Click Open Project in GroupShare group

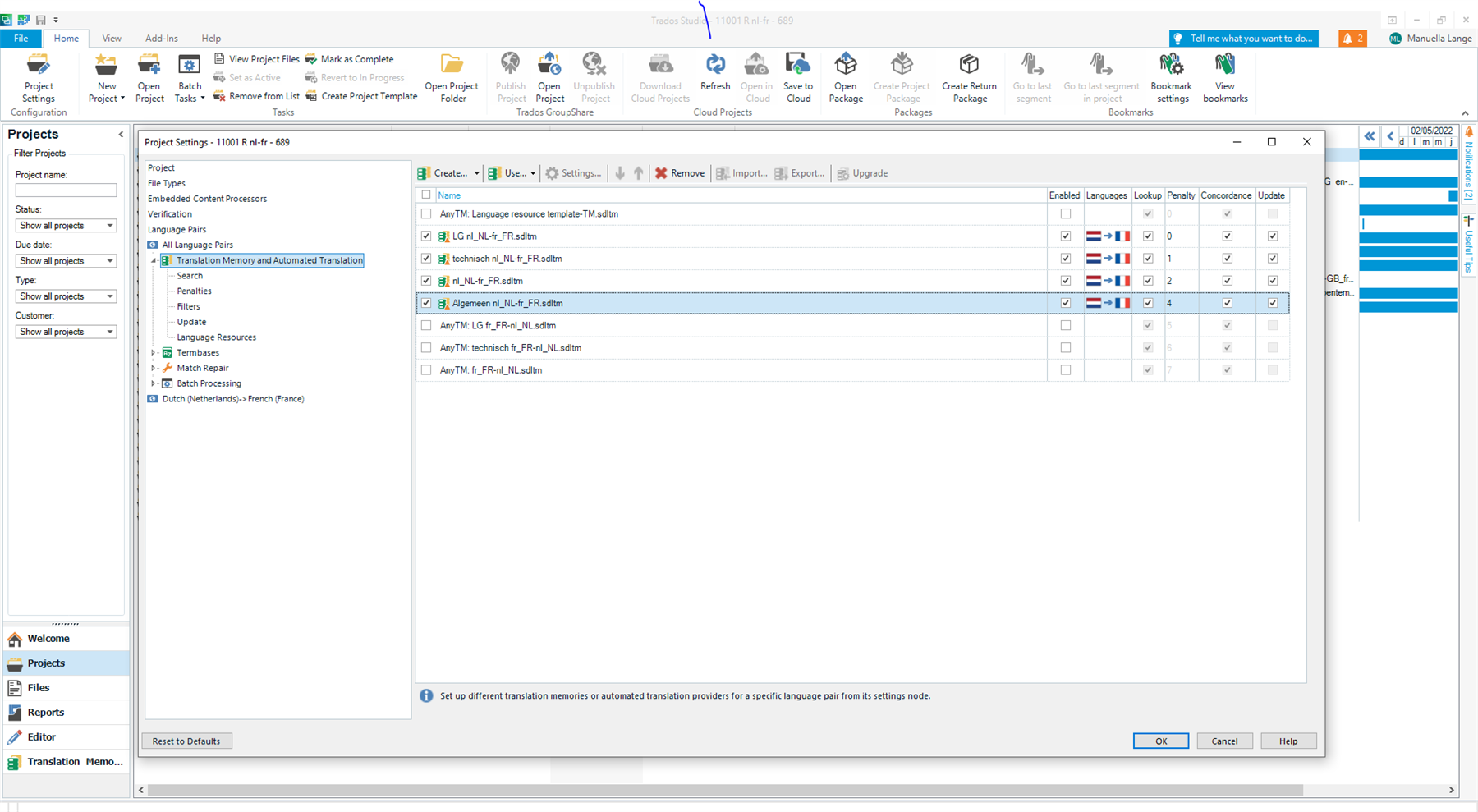(549, 79)
